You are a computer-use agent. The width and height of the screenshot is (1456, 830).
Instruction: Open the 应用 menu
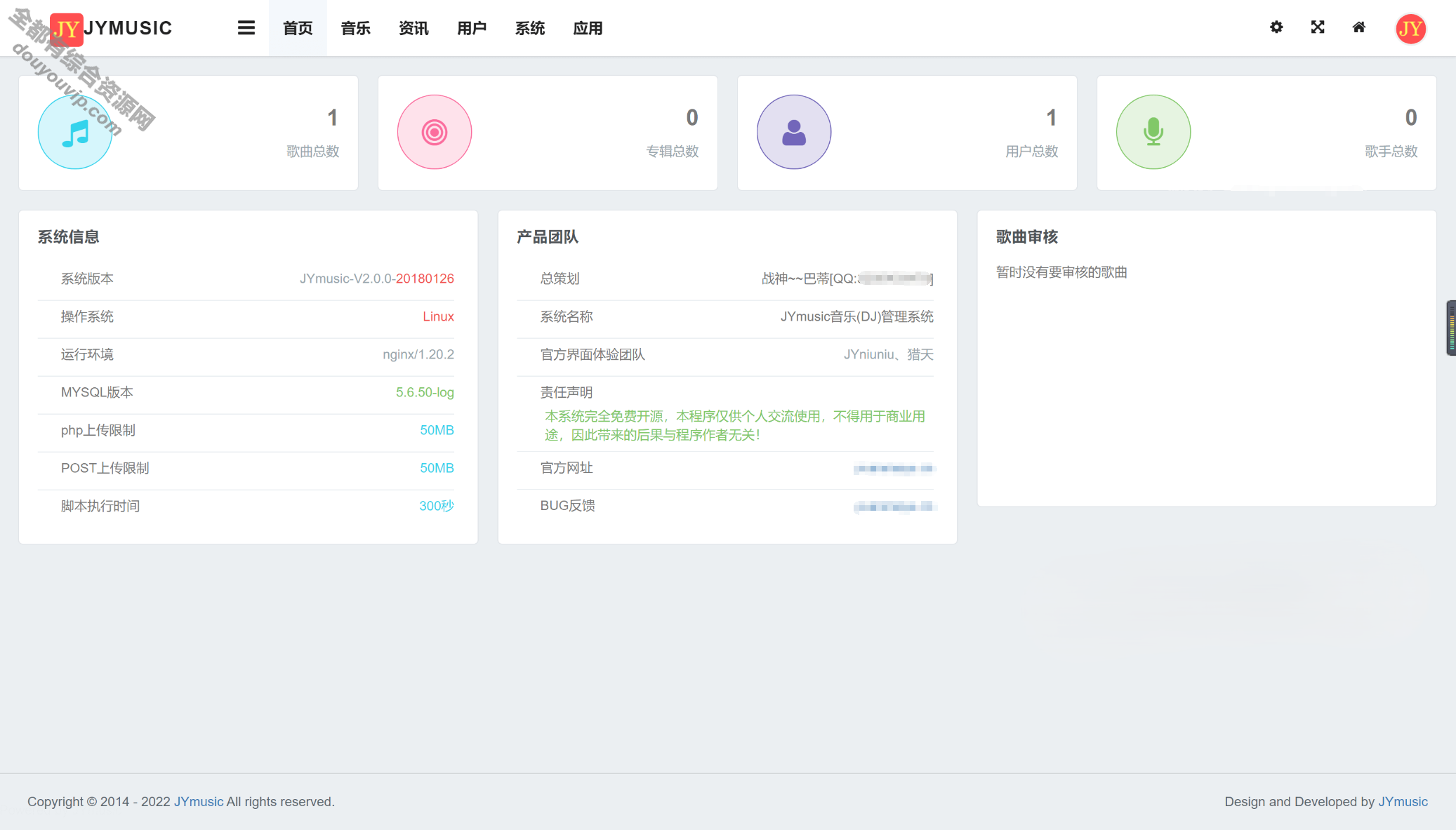(x=588, y=28)
